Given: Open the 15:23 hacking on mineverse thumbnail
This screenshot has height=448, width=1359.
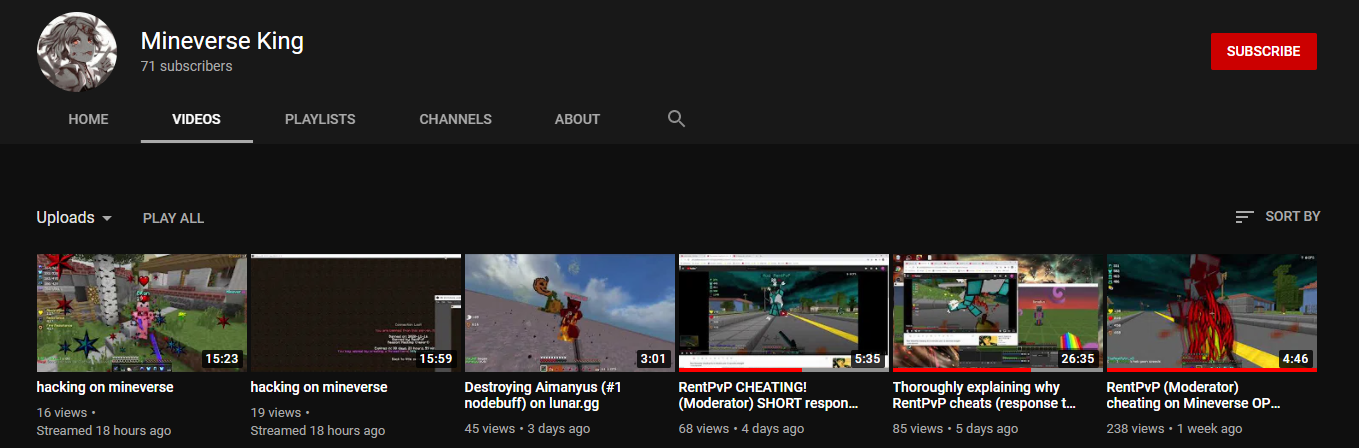Looking at the screenshot, I should coord(142,313).
